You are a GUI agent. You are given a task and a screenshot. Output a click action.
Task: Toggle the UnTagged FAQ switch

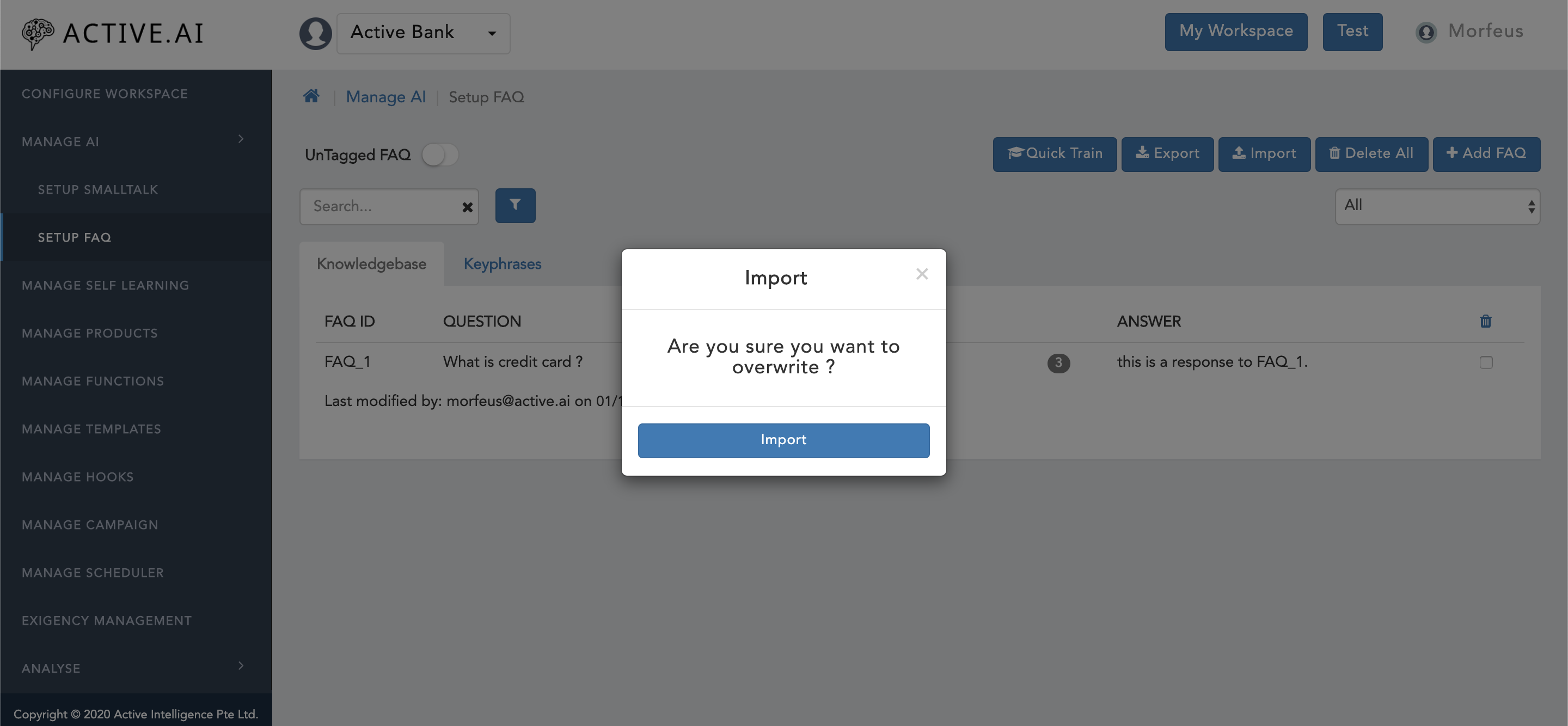click(x=439, y=154)
